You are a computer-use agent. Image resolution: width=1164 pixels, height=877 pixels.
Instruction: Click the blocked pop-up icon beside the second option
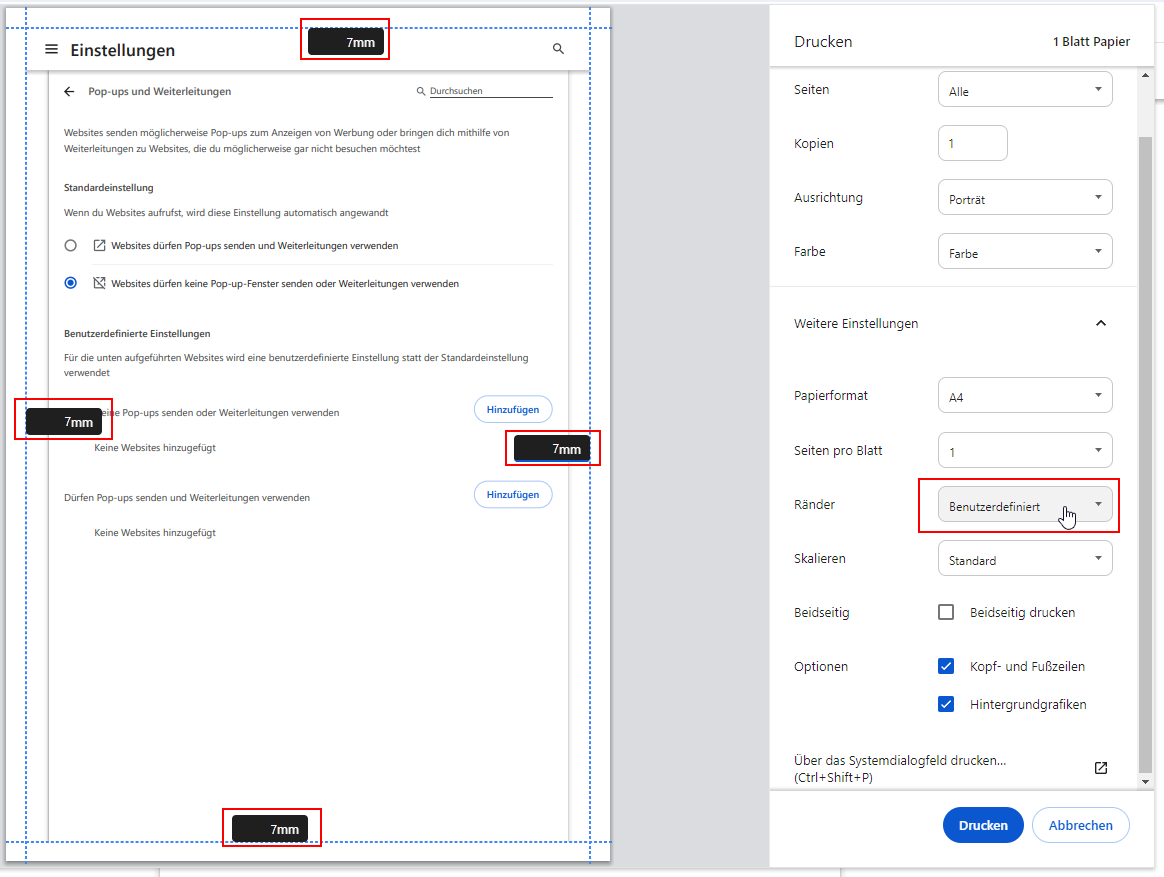[x=99, y=283]
